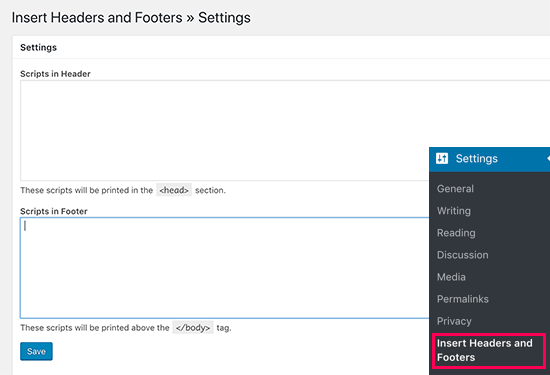The image size is (550, 375).
Task: Open the Settings menu header
Action: pyautogui.click(x=489, y=159)
